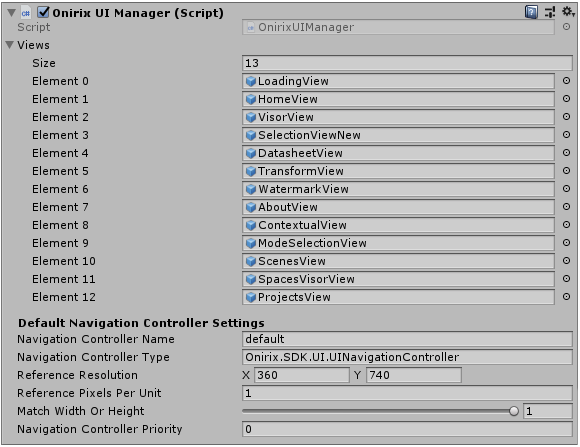Click object picker circle for DatasheetView
This screenshot has height=447, width=580.
[566, 153]
